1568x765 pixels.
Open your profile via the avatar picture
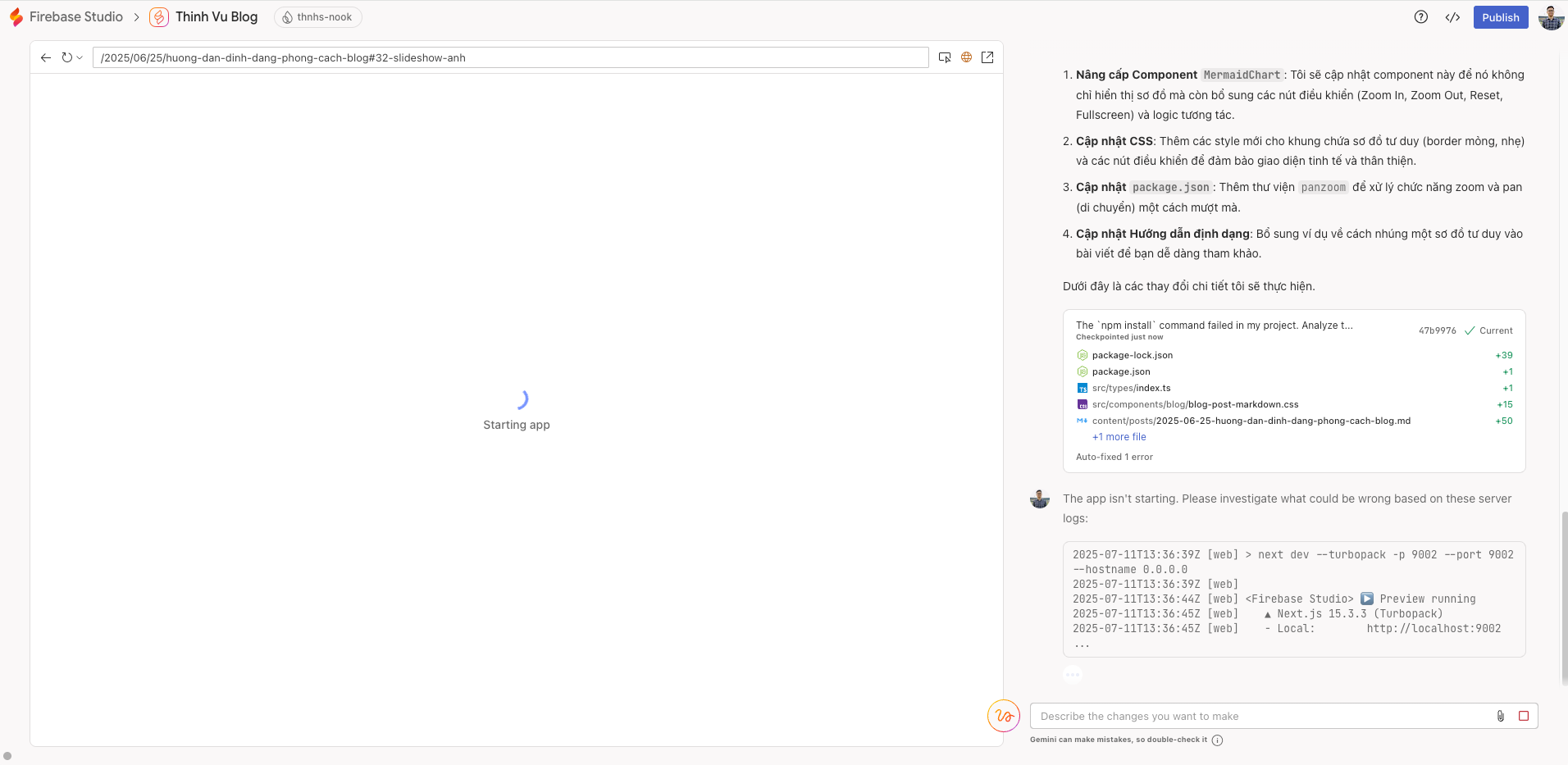click(x=1550, y=16)
